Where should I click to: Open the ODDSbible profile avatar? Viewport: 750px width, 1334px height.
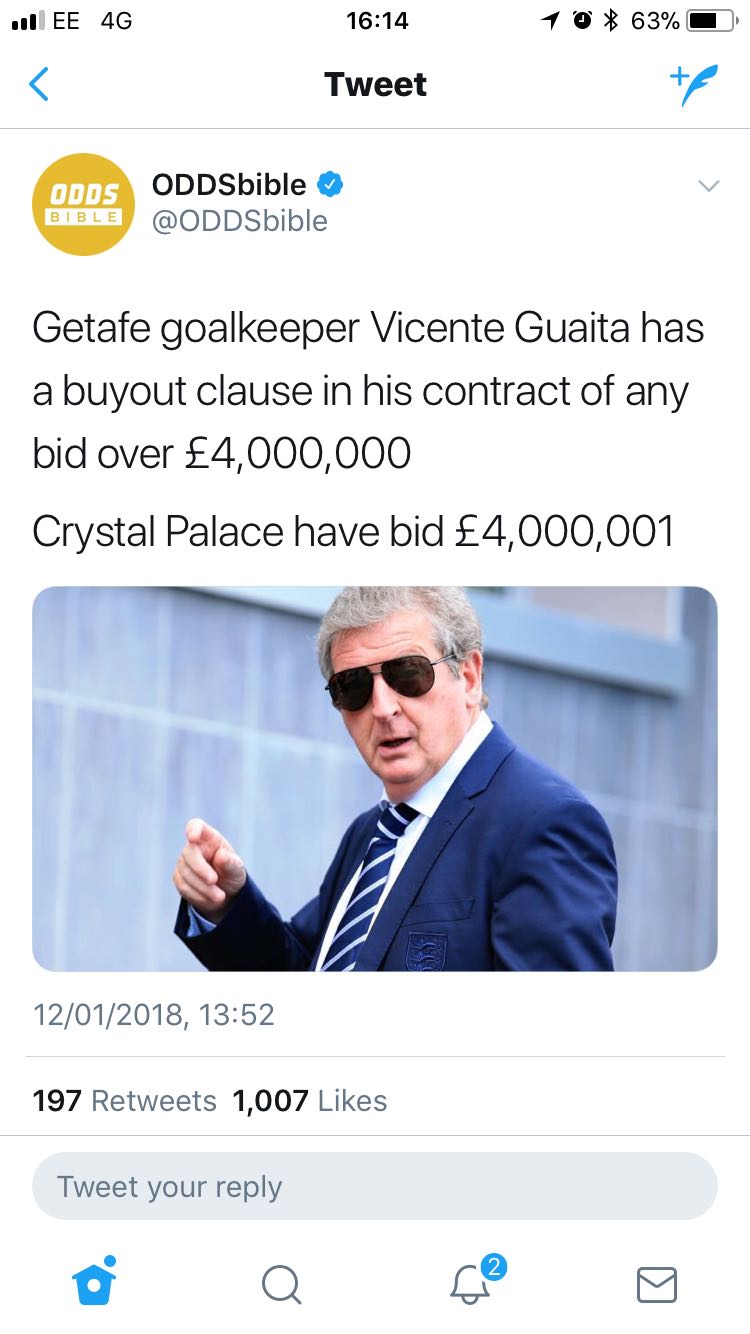84,204
